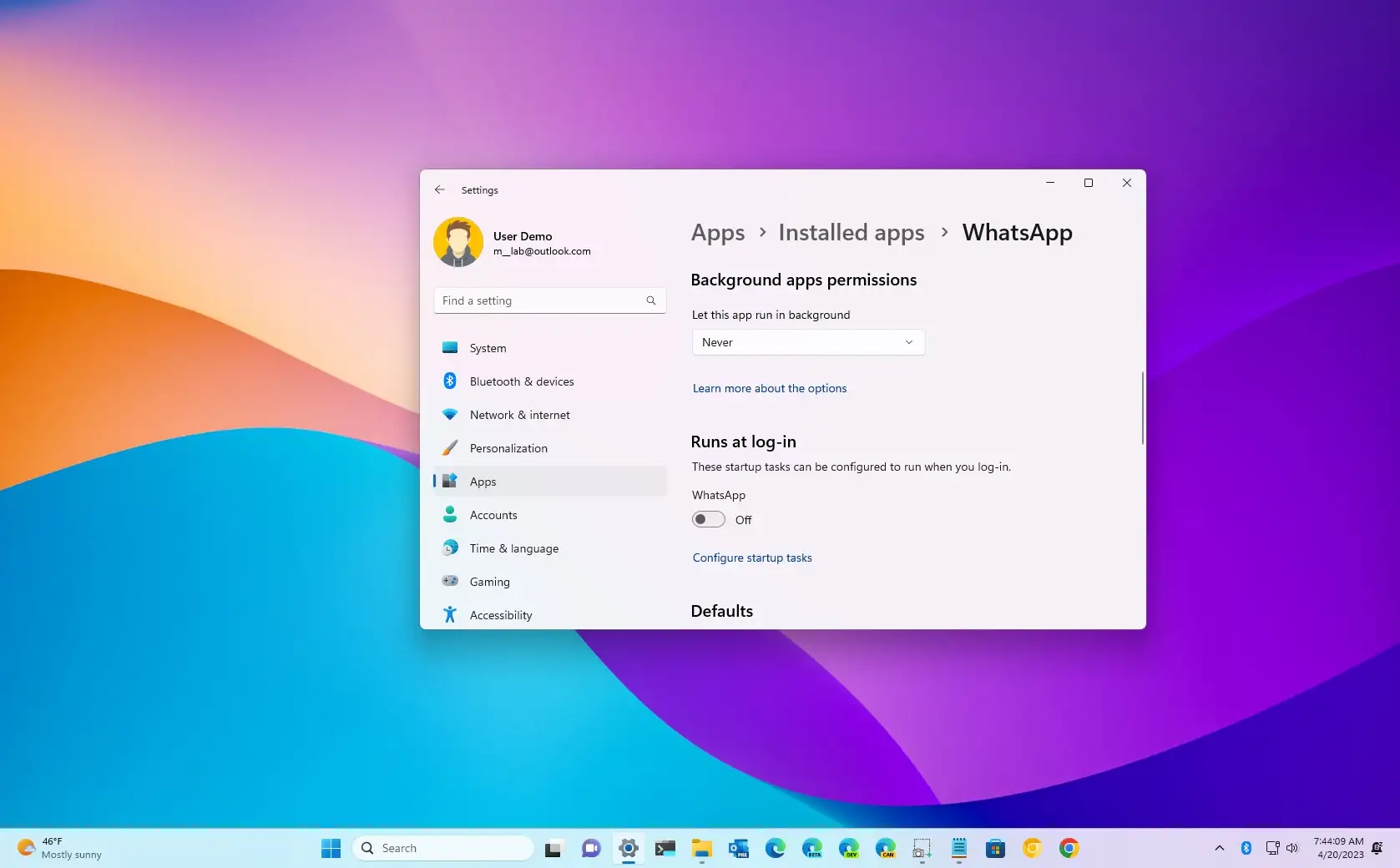
Task: Click the Installed apps breadcrumb
Action: coord(851,233)
